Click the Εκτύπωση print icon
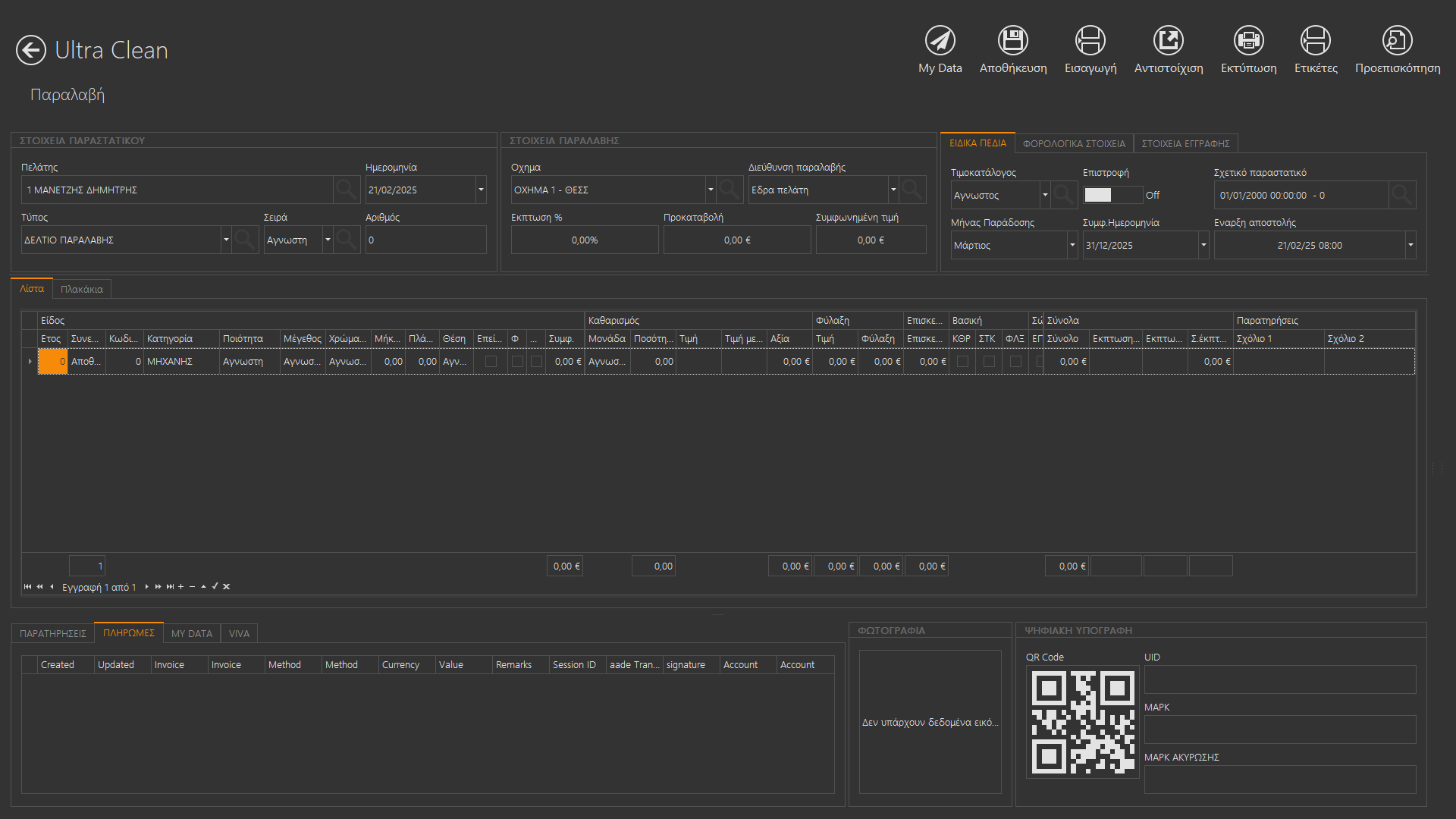 (x=1248, y=41)
